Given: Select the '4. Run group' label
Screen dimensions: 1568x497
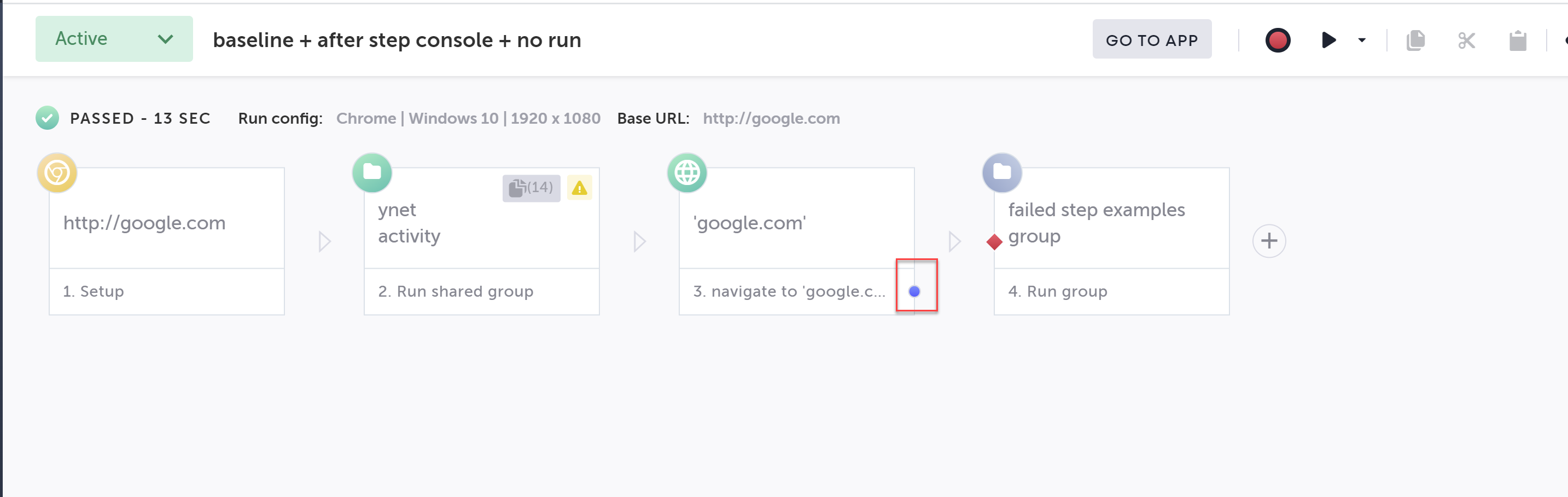Looking at the screenshot, I should (1057, 291).
